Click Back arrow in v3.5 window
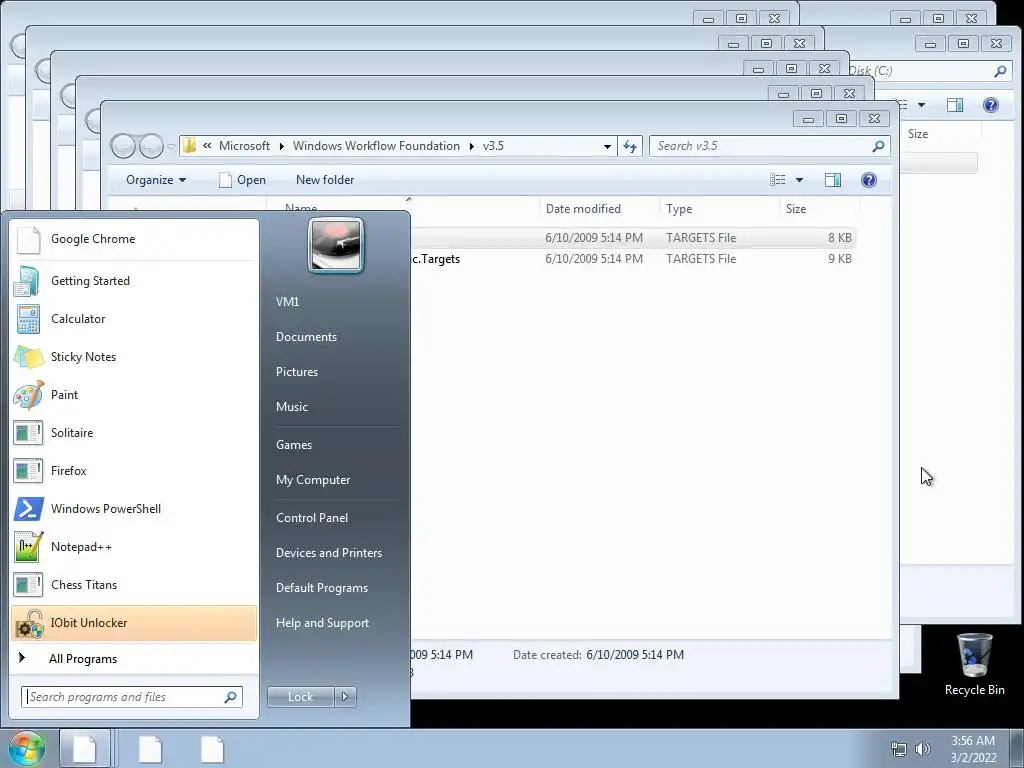1024x768 pixels. tap(123, 146)
